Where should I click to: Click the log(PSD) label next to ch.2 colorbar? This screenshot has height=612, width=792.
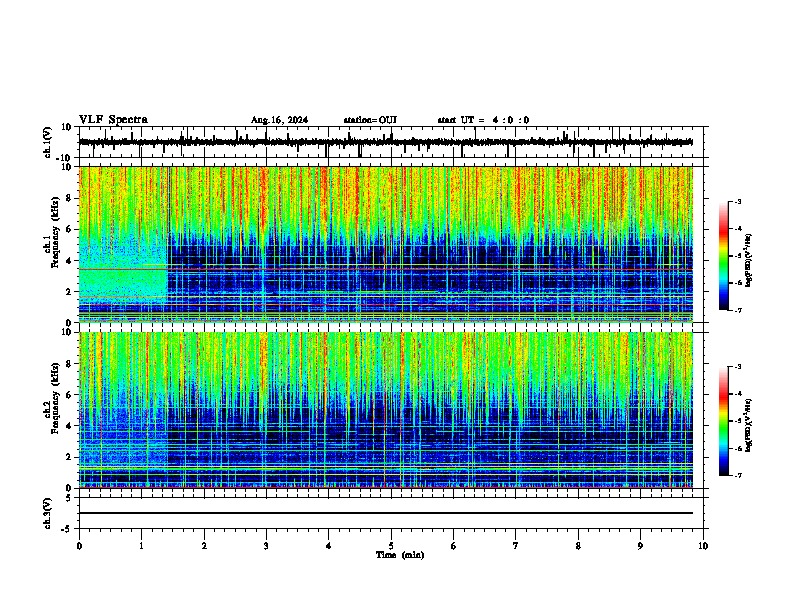748,425
